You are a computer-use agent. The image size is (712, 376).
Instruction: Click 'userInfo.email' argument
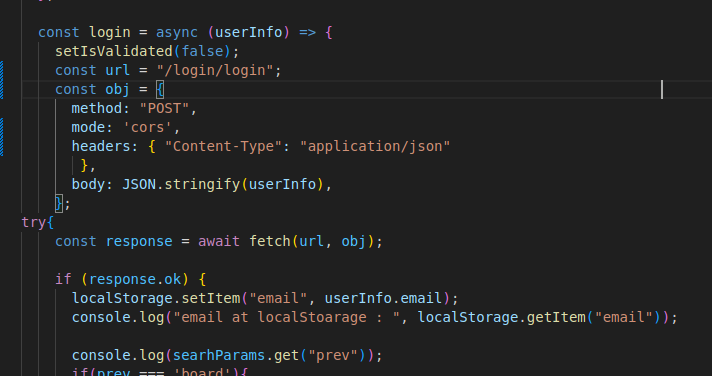383,298
